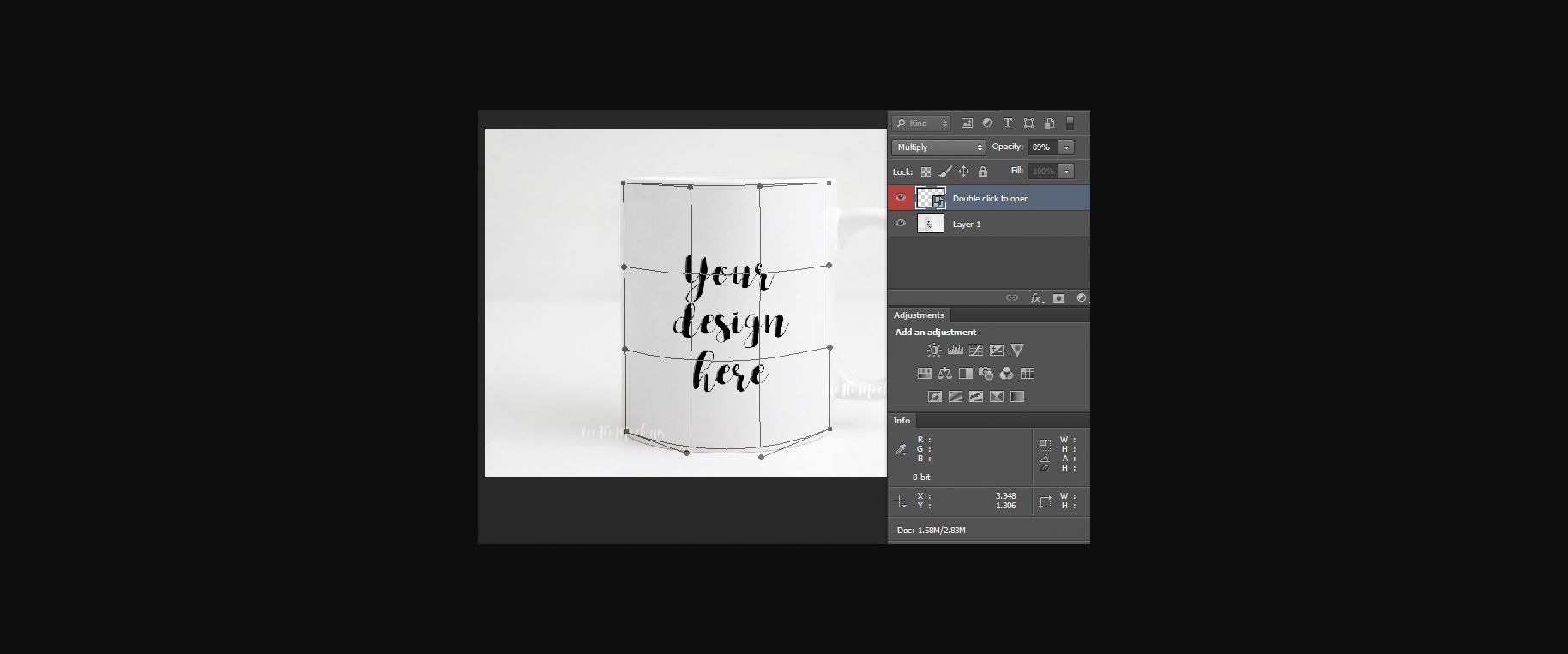Toggle lock image pixels brush icon
Viewport: 1568px width, 654px height.
pos(944,171)
